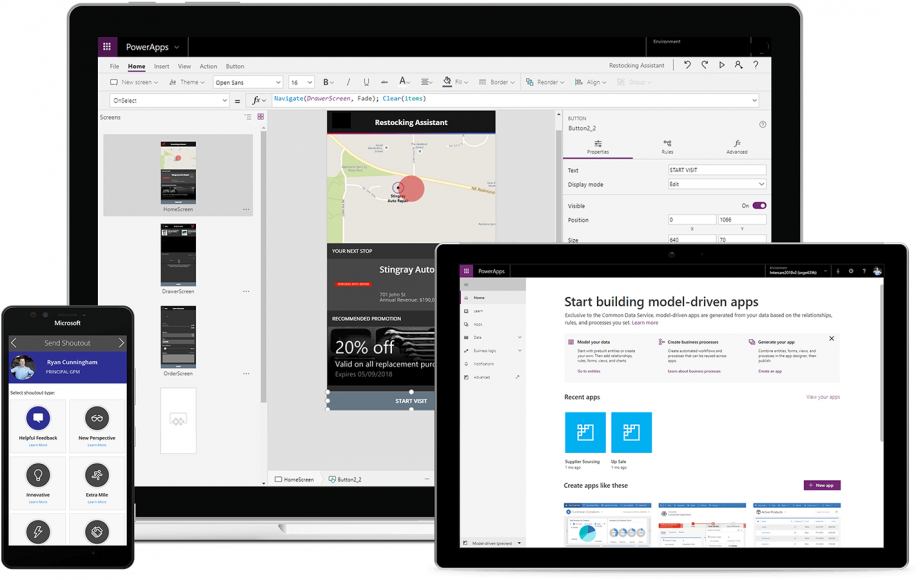
Task: Open the View your apps link
Action: [x=822, y=397]
